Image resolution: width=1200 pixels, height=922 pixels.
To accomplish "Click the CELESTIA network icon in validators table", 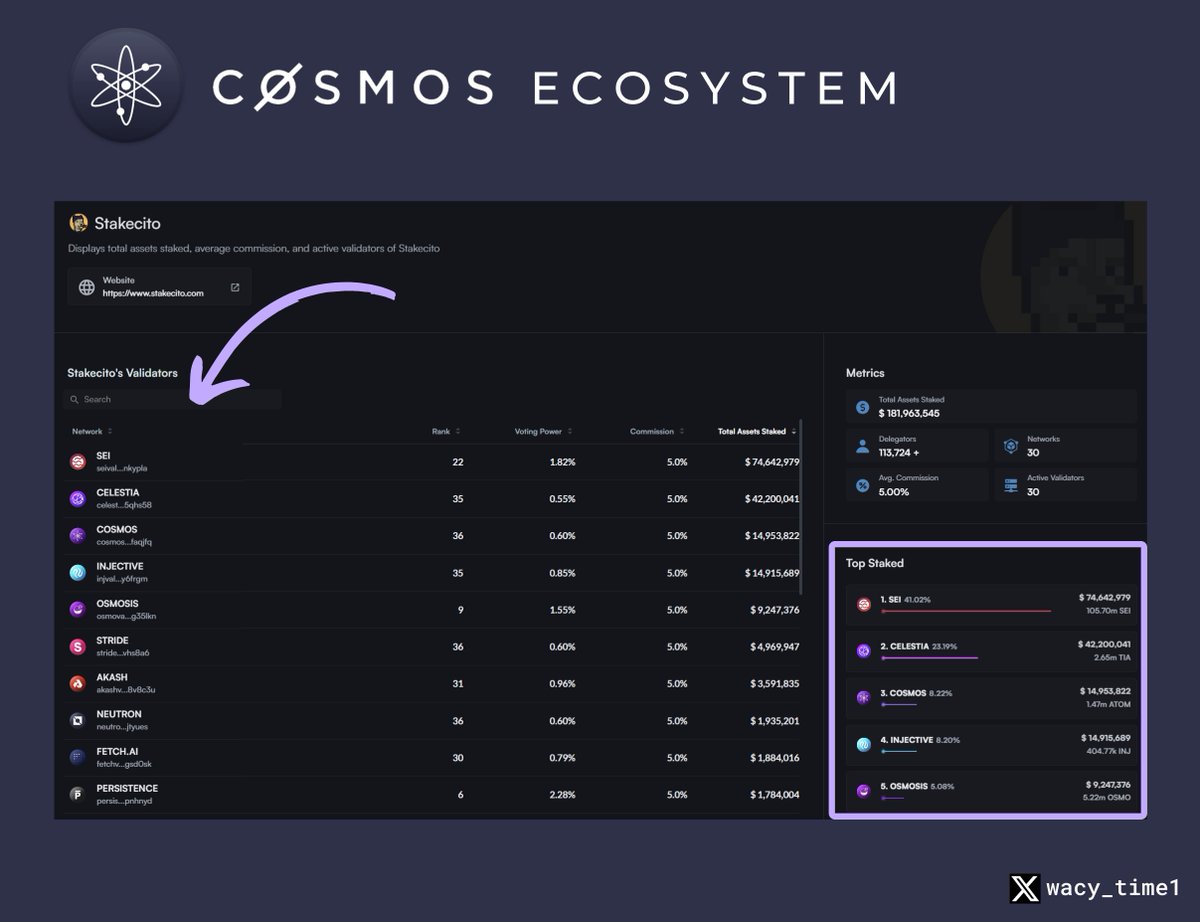I will click(x=78, y=498).
